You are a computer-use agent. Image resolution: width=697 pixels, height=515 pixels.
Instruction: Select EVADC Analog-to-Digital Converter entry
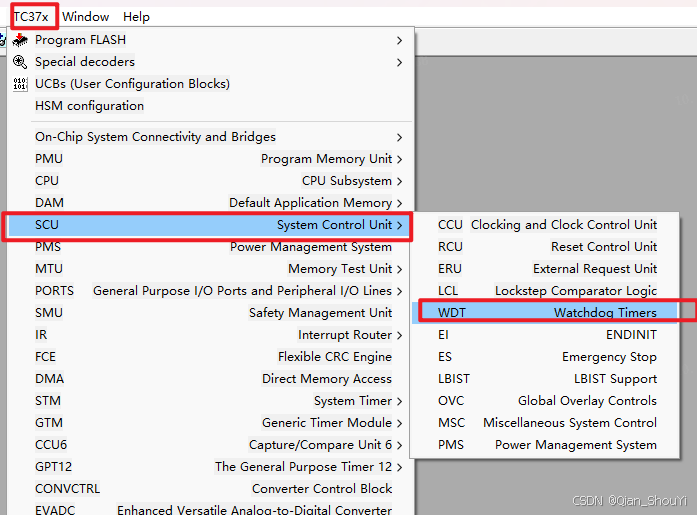(x=211, y=510)
